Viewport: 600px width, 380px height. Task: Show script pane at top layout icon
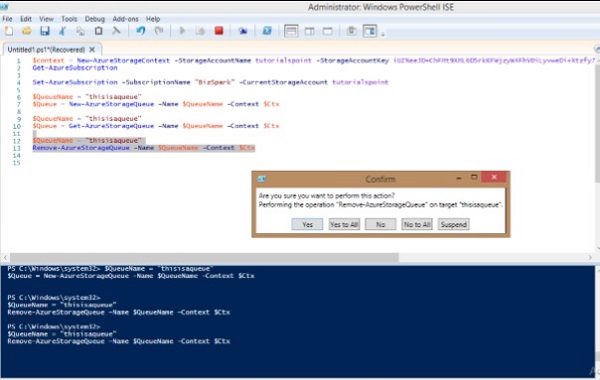point(291,31)
